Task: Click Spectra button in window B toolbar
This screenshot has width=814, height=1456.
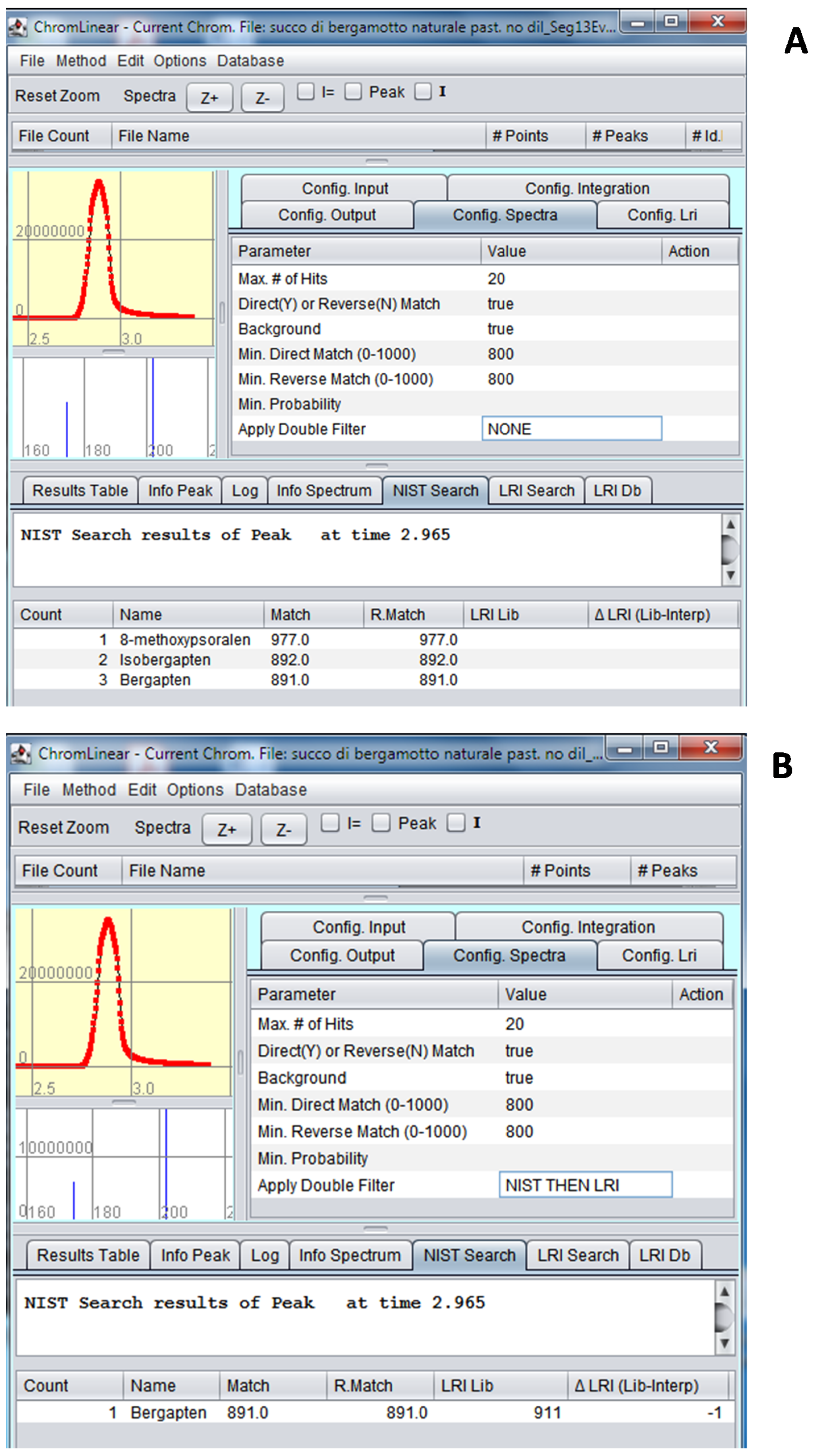Action: pyautogui.click(x=162, y=827)
